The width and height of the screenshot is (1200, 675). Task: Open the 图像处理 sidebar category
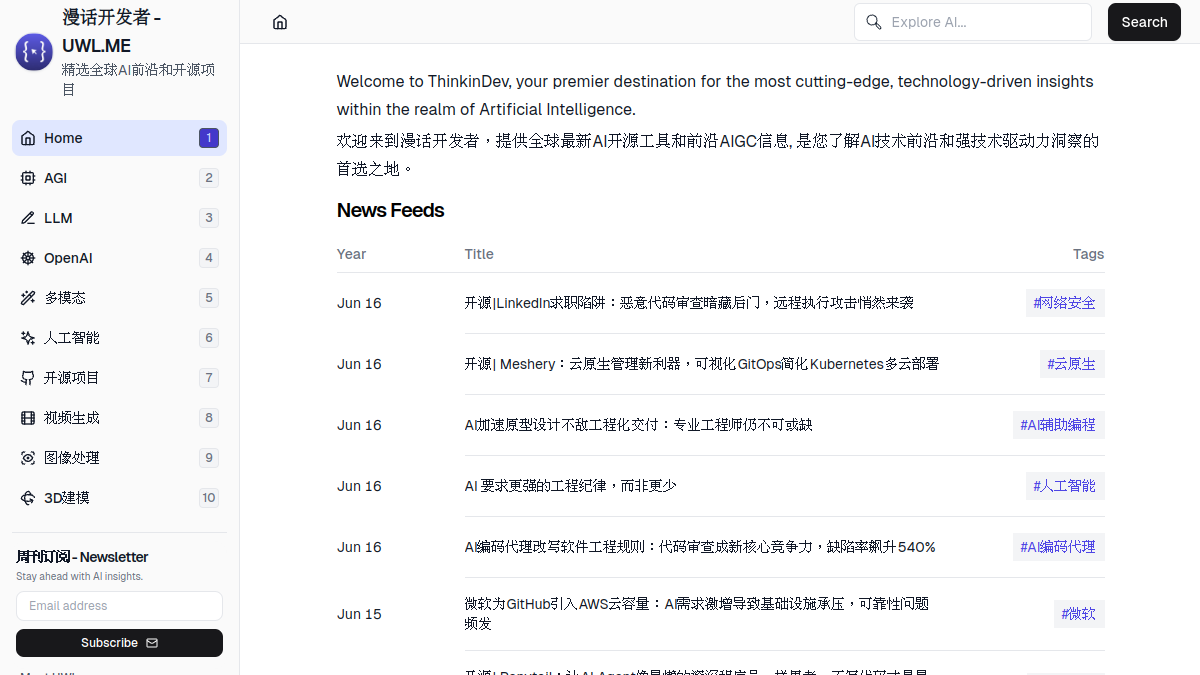(119, 458)
